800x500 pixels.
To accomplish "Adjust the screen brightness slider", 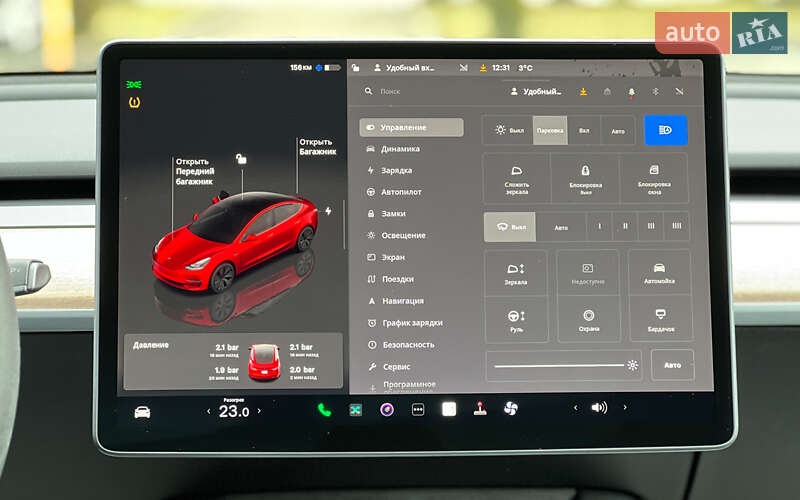I will (x=564, y=365).
